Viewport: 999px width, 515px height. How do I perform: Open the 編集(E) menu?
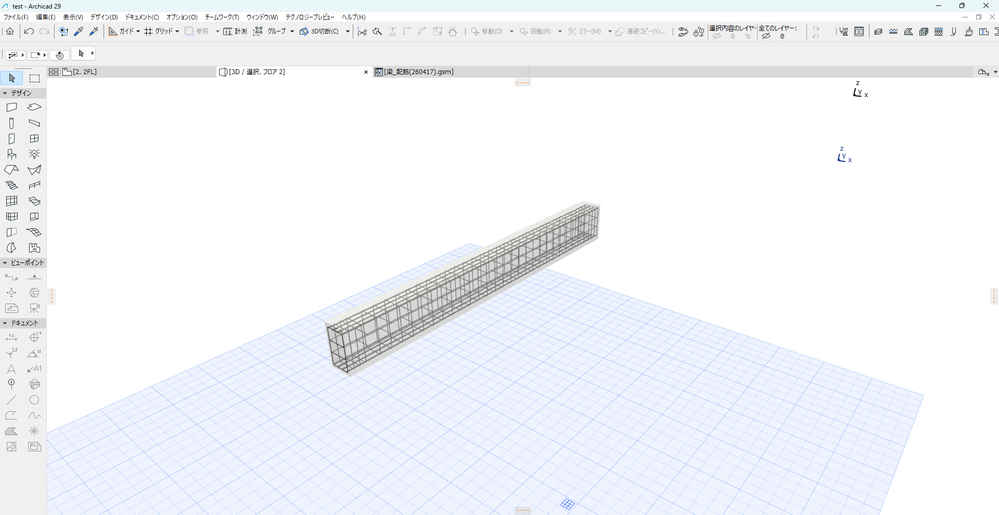click(45, 17)
